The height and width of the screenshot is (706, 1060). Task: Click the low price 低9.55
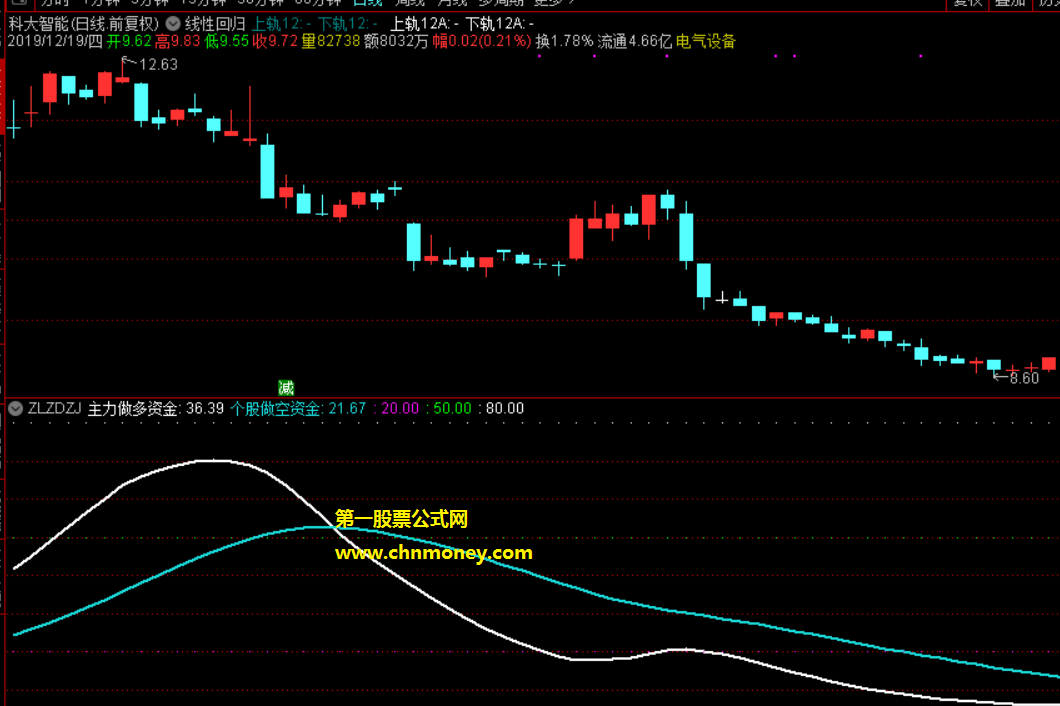(x=226, y=41)
